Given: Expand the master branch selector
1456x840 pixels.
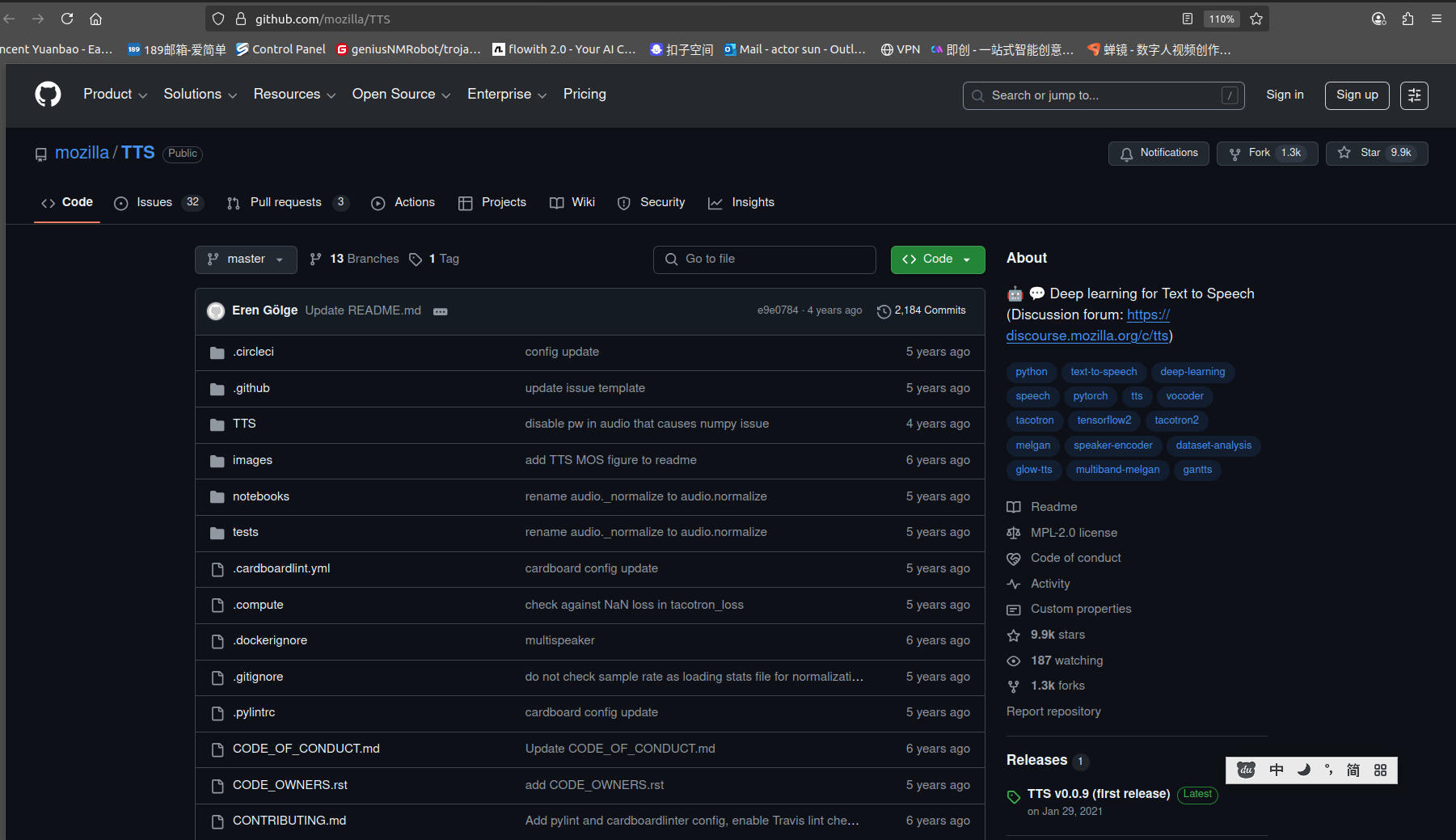Looking at the screenshot, I should 246,260.
